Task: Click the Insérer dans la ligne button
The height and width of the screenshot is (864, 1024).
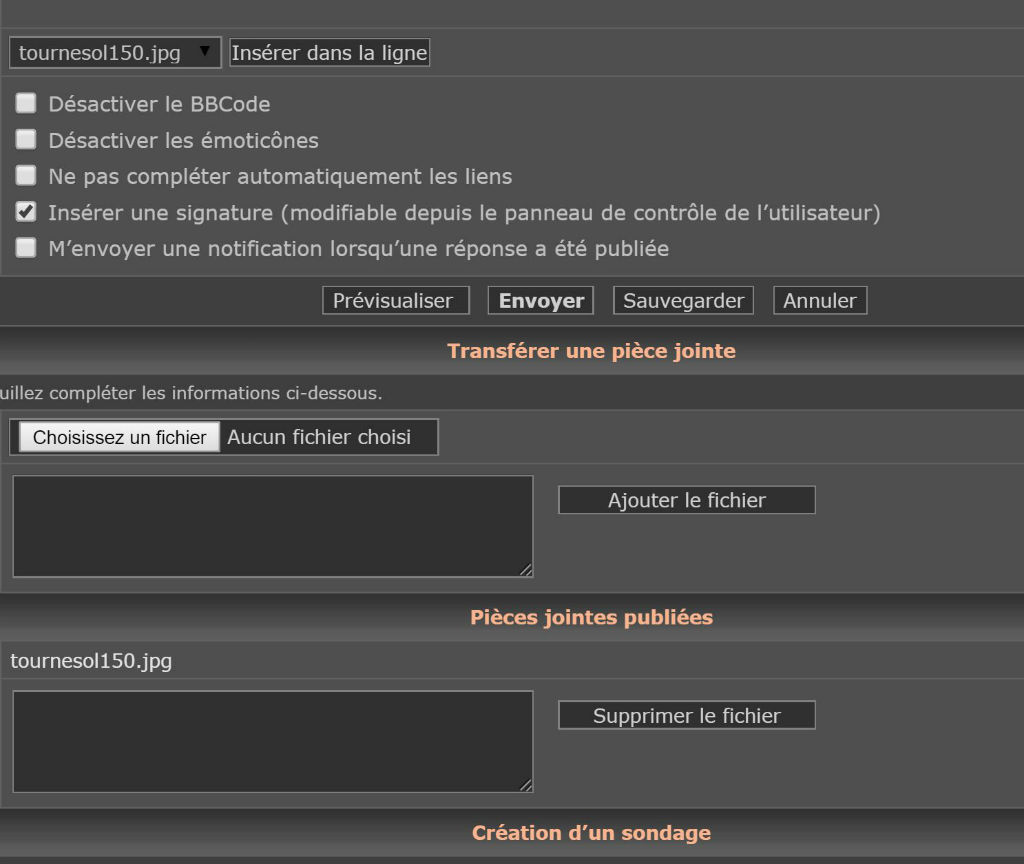Action: (329, 53)
